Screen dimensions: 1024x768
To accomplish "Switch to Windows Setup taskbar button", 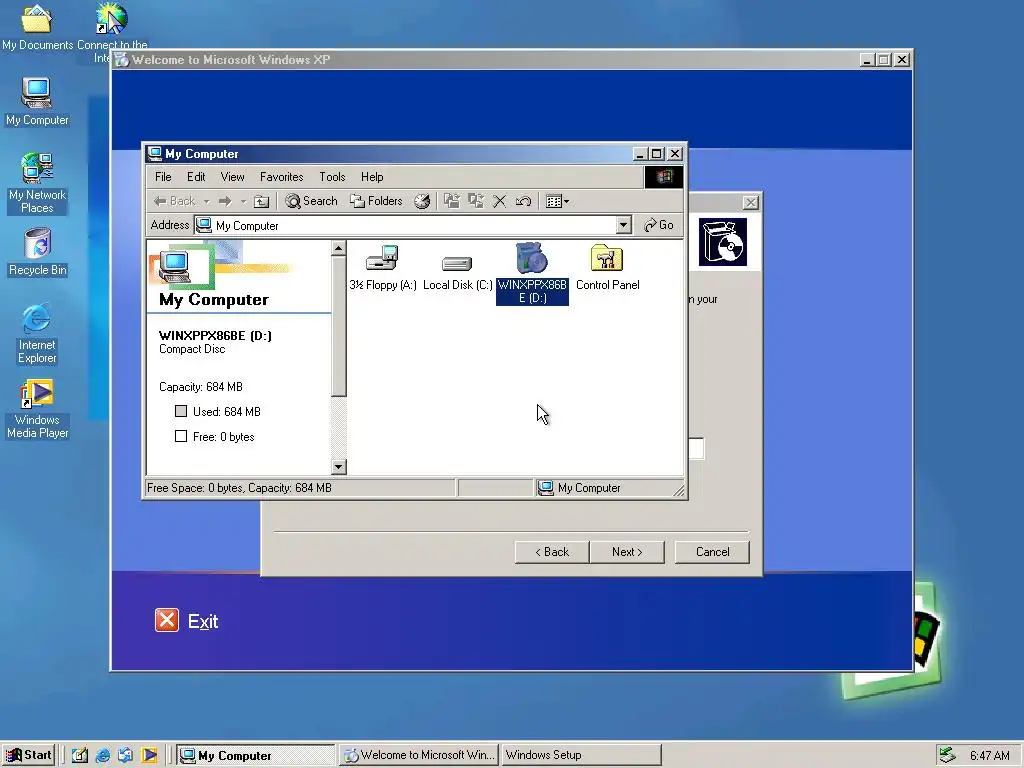I will 581,756.
